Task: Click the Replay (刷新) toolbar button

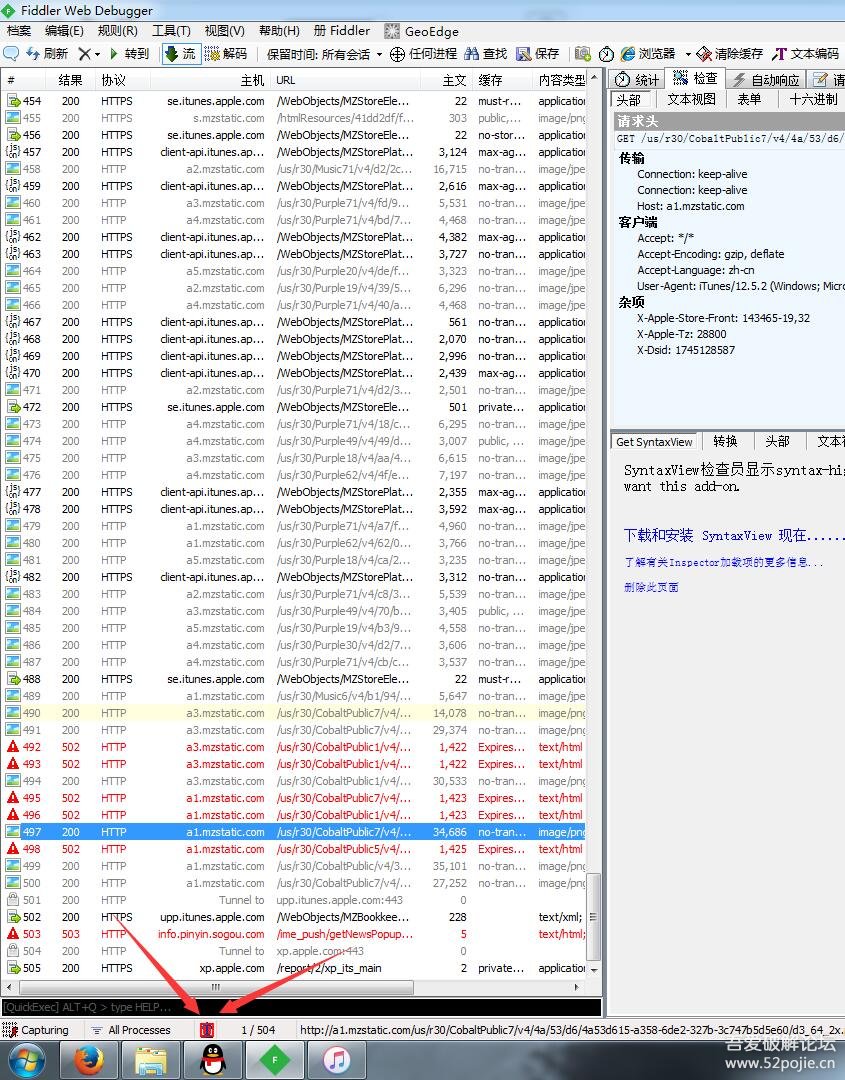Action: (48, 54)
